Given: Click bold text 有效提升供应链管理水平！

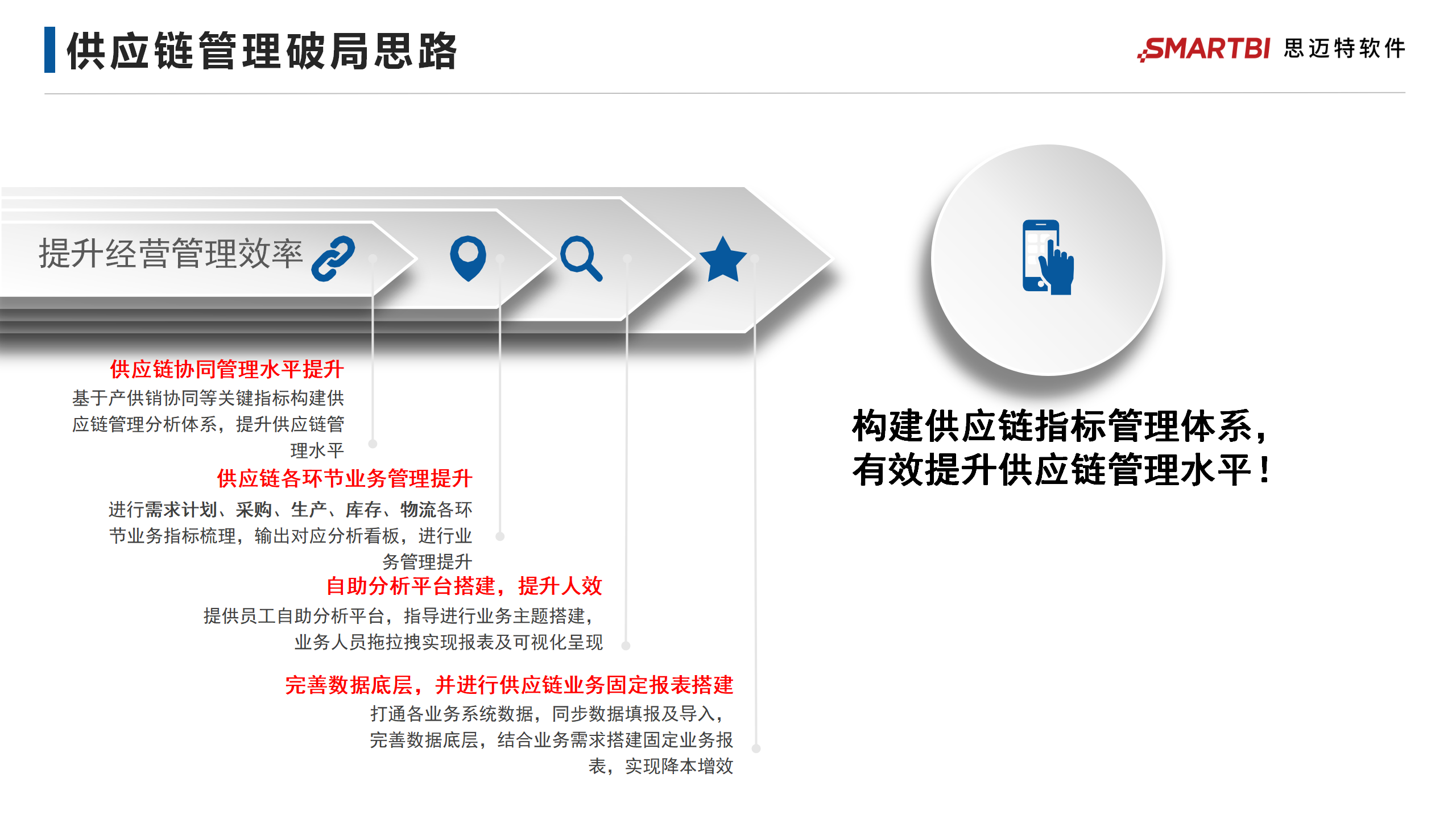Looking at the screenshot, I should pyautogui.click(x=1062, y=470).
